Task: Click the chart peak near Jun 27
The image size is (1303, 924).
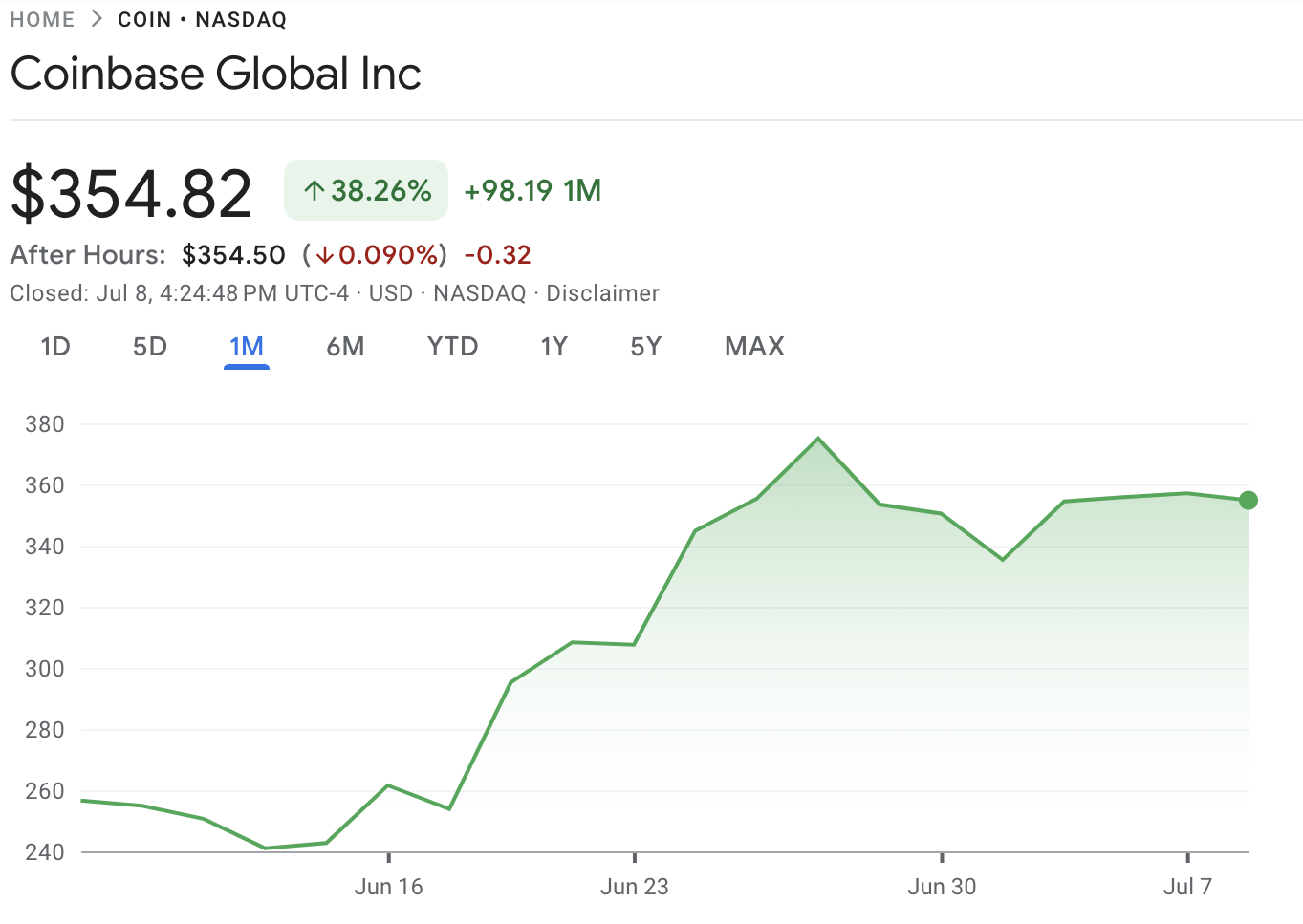Action: tap(818, 438)
